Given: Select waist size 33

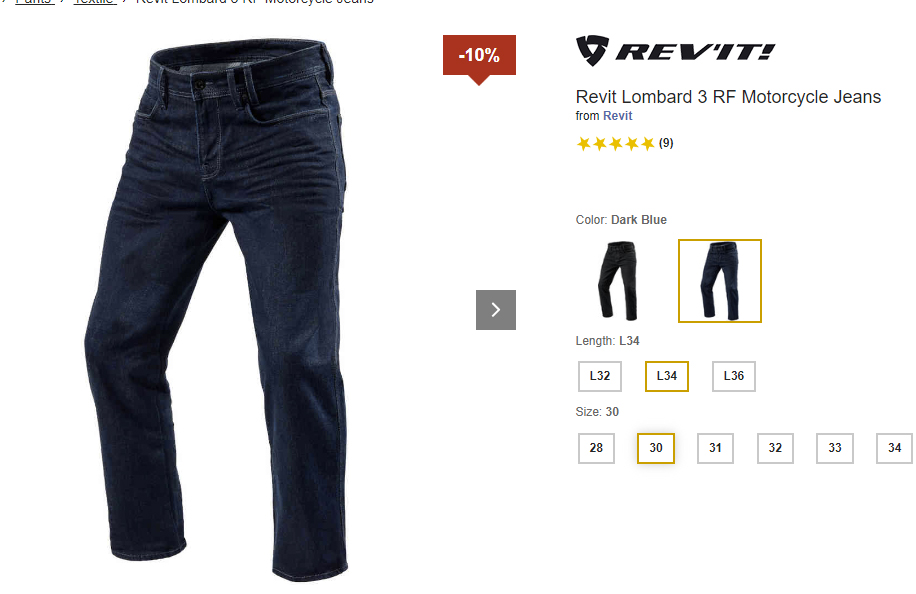Looking at the screenshot, I should click(x=835, y=448).
